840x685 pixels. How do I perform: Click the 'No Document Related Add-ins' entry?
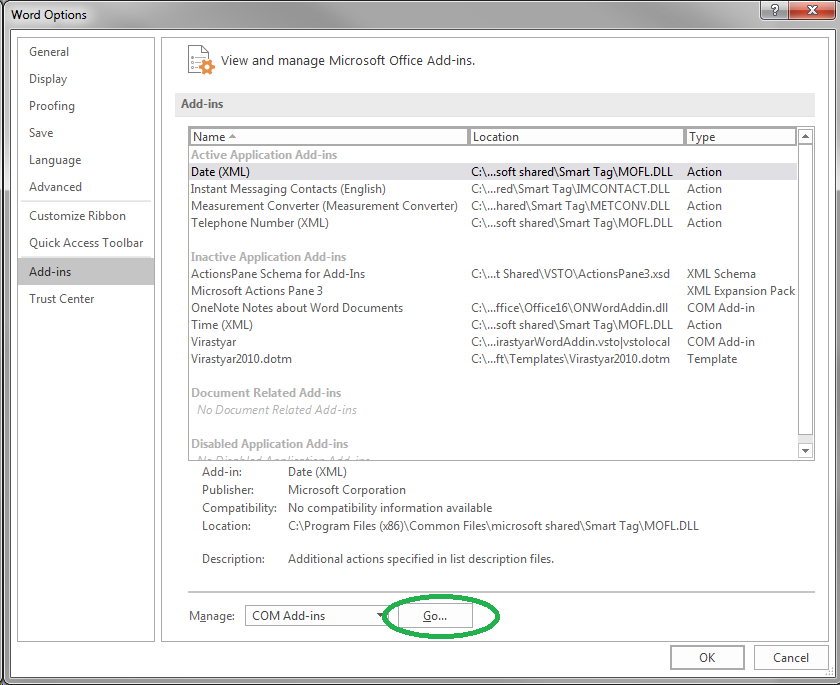(x=276, y=410)
